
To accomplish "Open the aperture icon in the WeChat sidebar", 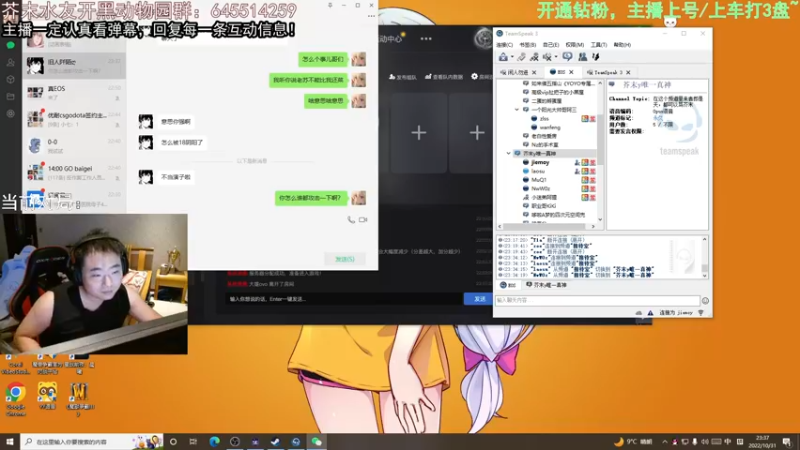I will coord(11,114).
